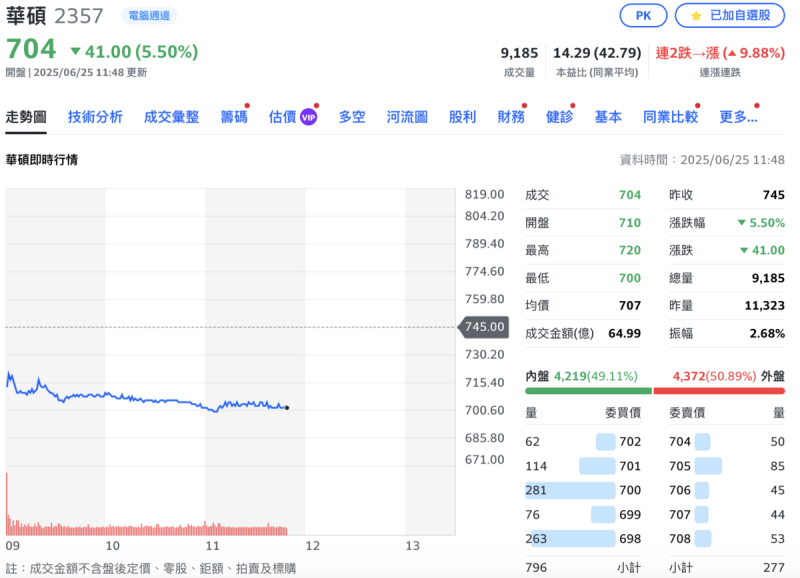The height and width of the screenshot is (578, 800).
Task: Click the ask subtotal 277
Action: click(774, 567)
